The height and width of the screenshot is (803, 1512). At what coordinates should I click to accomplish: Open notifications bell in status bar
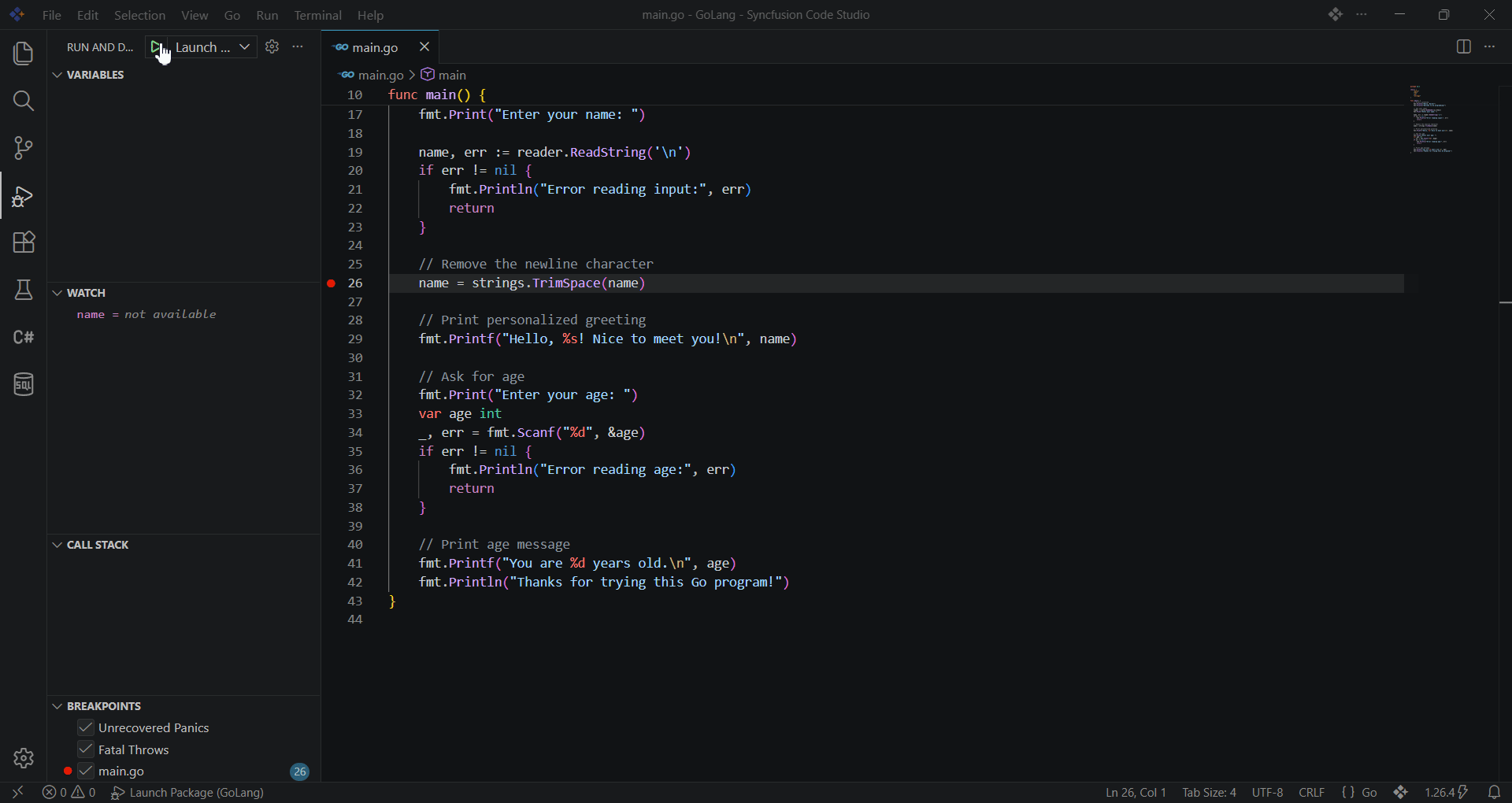[x=1494, y=793]
